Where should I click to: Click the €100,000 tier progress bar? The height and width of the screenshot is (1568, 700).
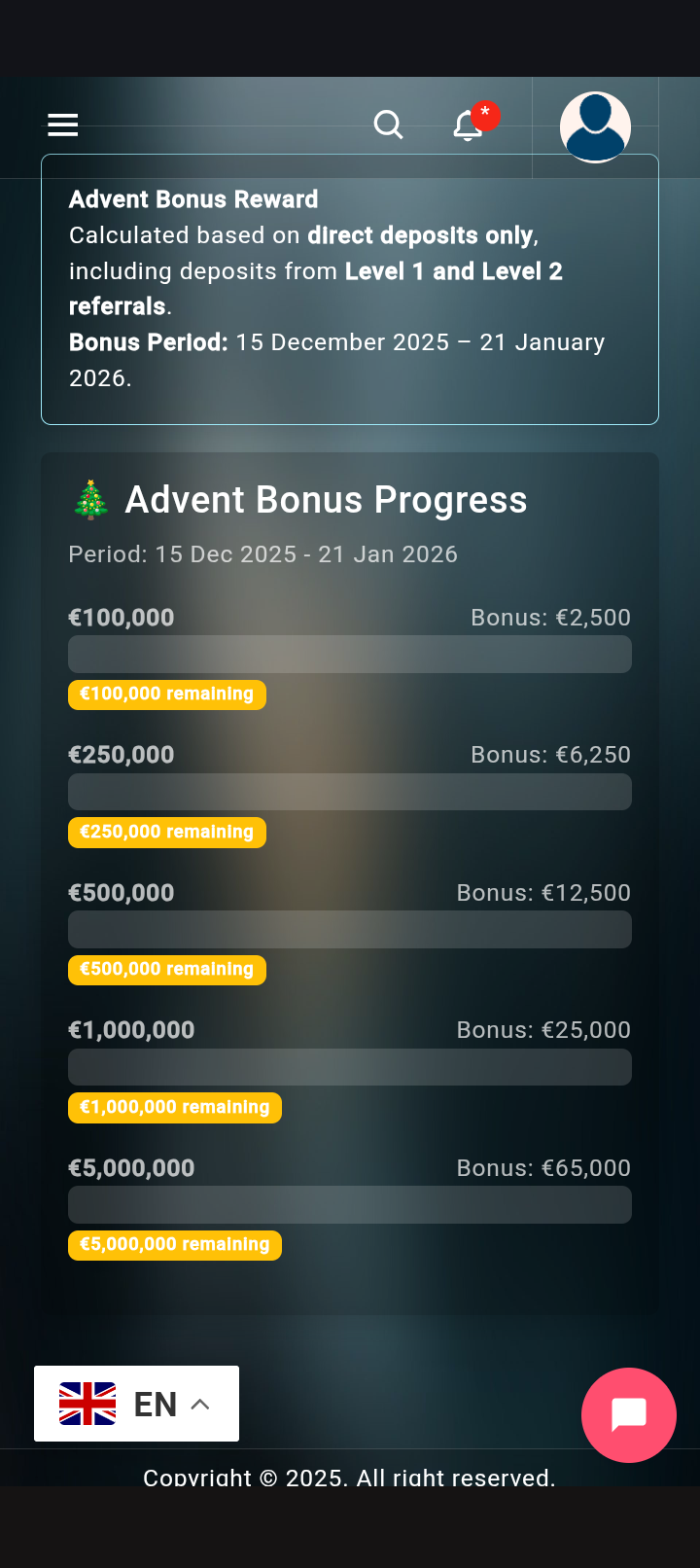point(350,654)
